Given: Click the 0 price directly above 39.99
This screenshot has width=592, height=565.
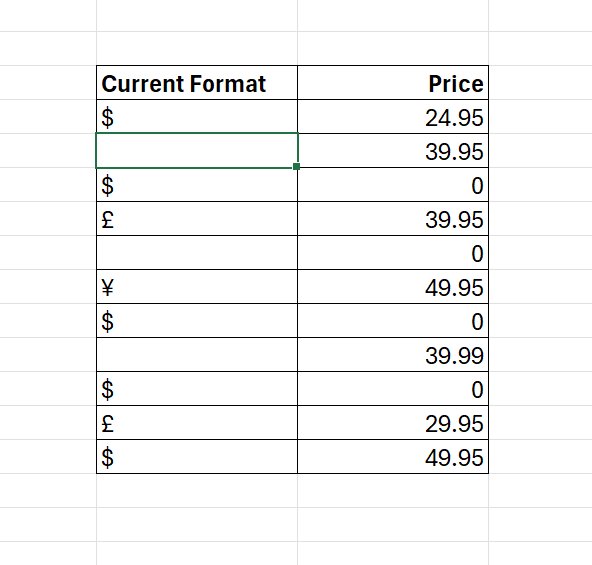Looking at the screenshot, I should coord(393,321).
